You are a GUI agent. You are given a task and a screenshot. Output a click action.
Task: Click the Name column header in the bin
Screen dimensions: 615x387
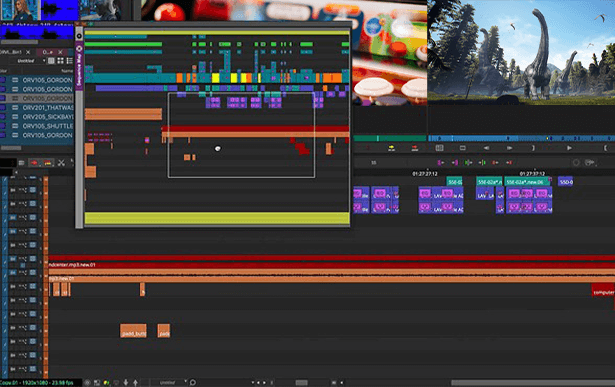point(67,71)
